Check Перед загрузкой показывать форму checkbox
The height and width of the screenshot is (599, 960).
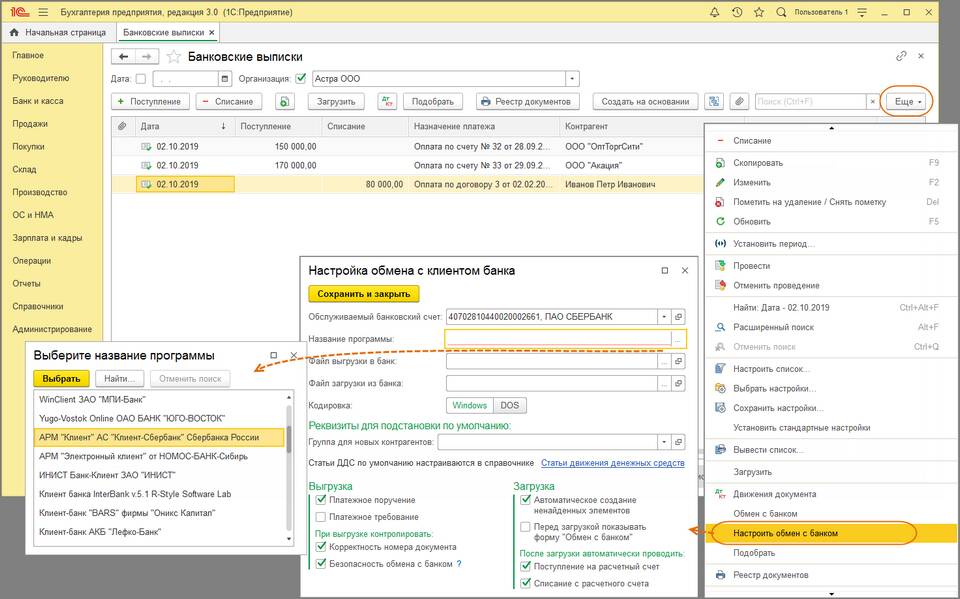[525, 527]
